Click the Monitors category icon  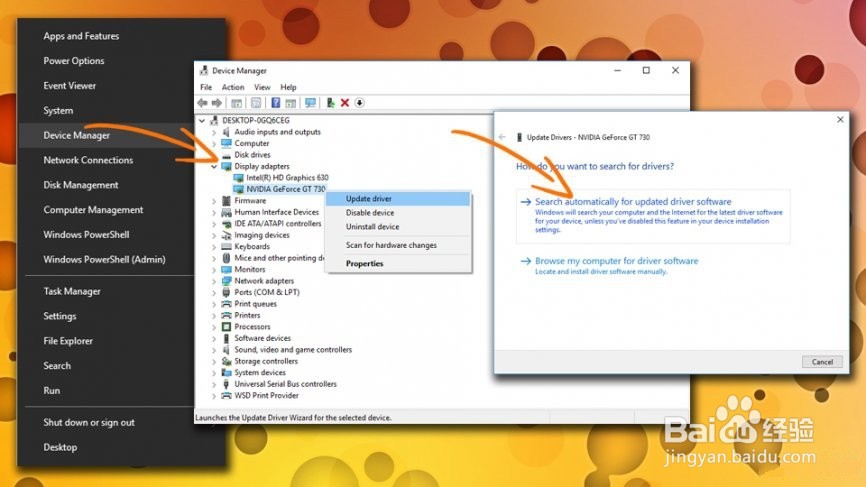pyautogui.click(x=226, y=269)
